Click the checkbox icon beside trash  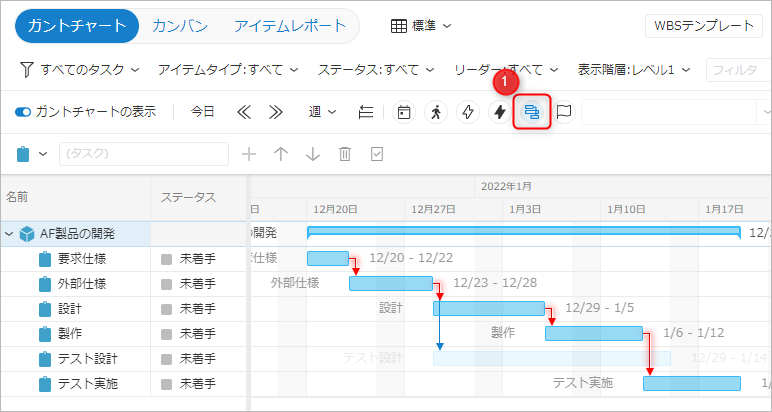point(377,154)
